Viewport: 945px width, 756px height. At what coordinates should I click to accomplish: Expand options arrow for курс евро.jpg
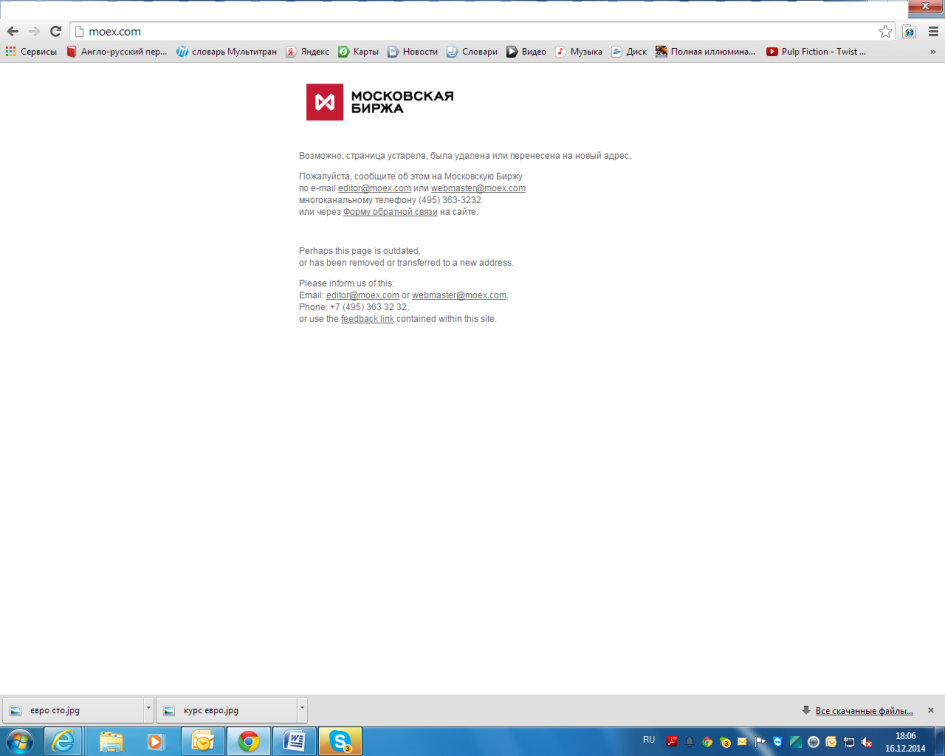(x=303, y=710)
